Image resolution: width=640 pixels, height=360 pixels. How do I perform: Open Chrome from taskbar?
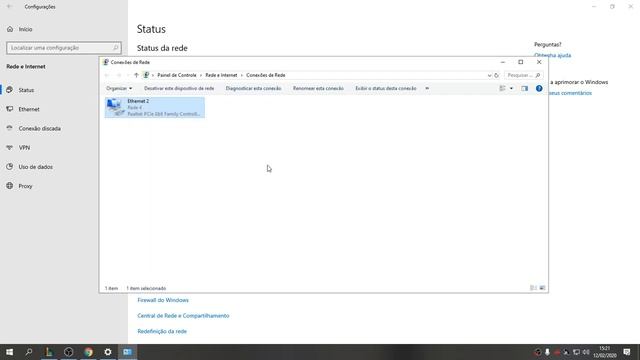coord(88,352)
